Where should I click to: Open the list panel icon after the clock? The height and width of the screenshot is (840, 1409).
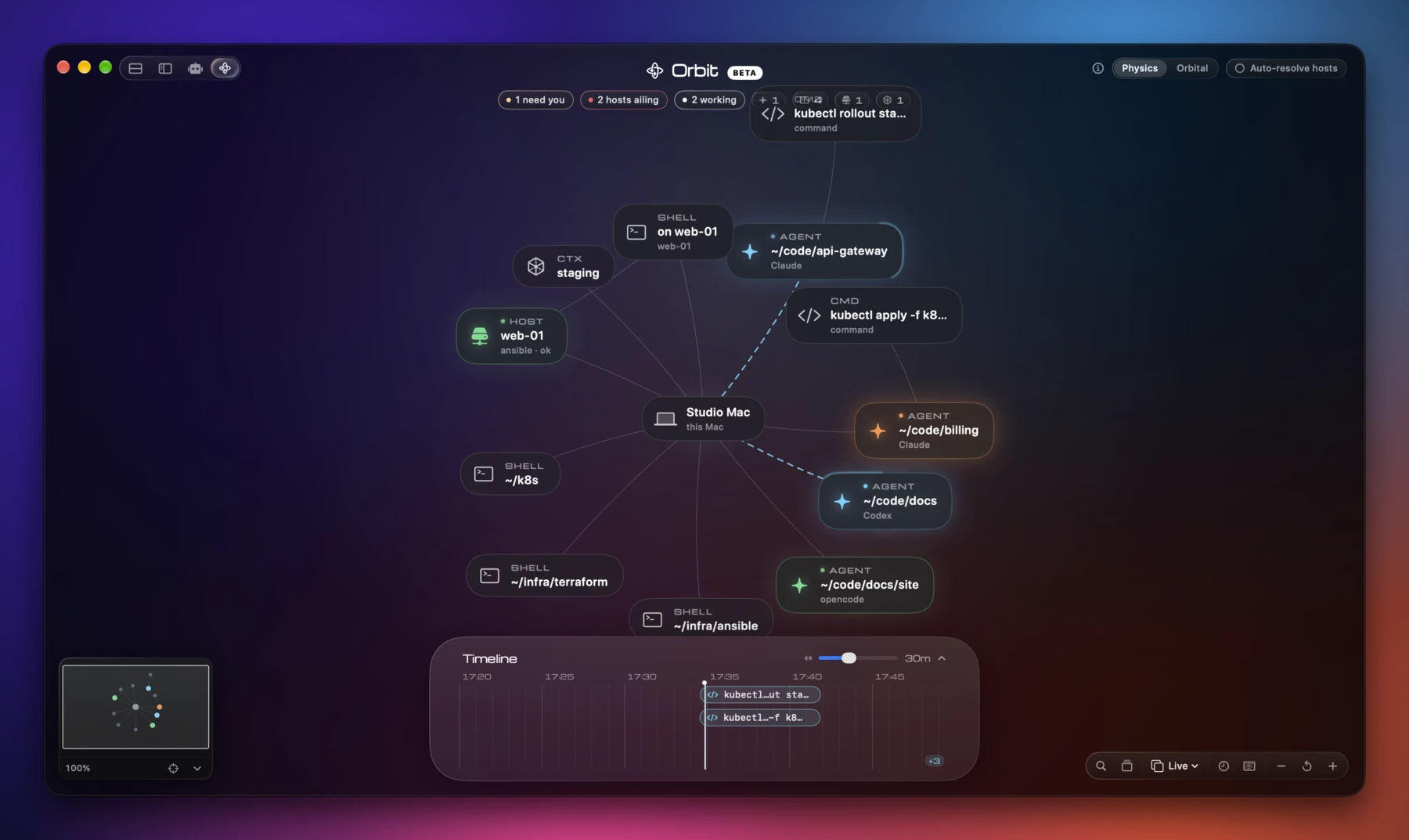tap(1249, 766)
